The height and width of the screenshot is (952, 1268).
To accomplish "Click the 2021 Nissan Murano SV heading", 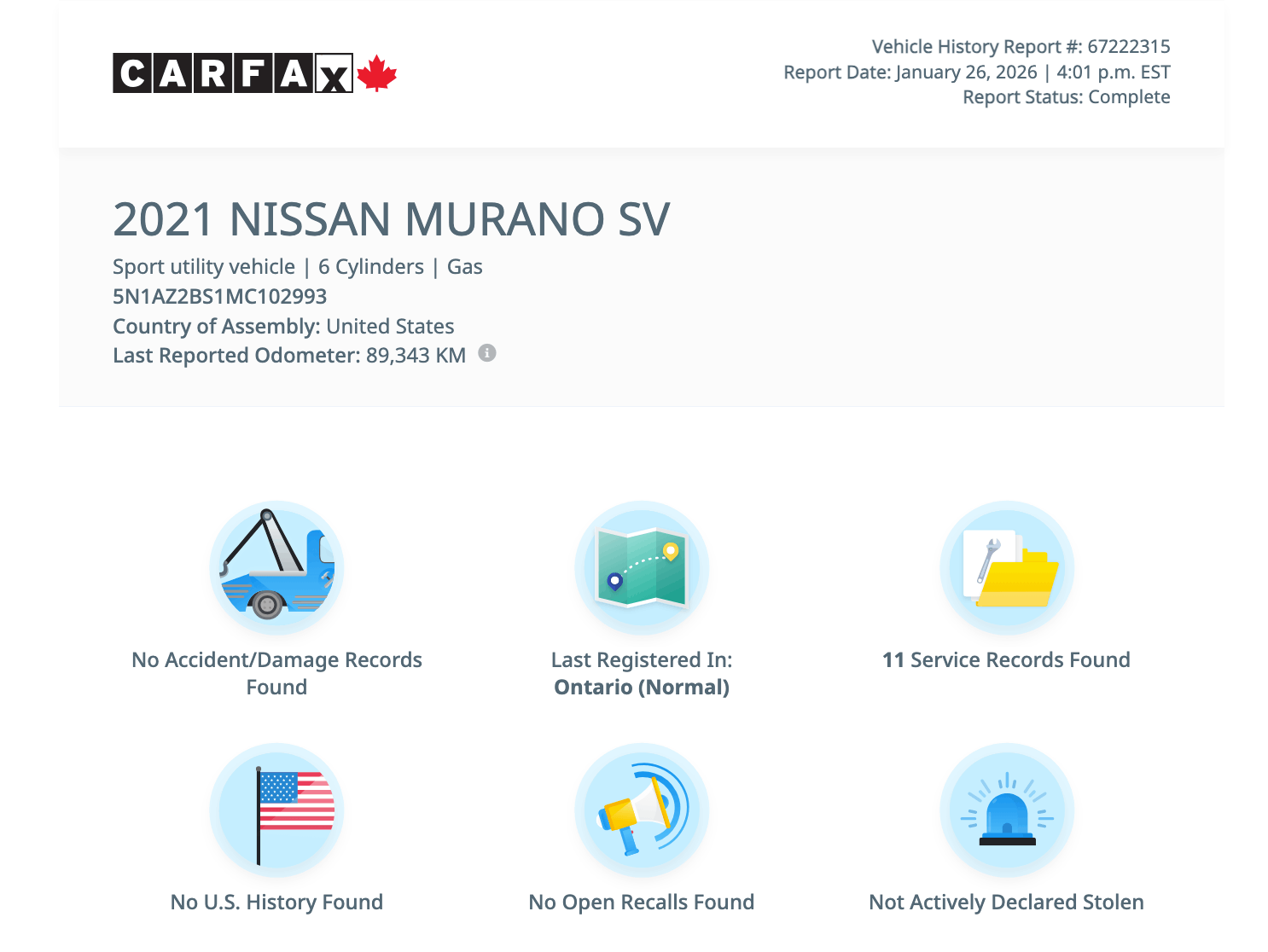I will pos(391,220).
